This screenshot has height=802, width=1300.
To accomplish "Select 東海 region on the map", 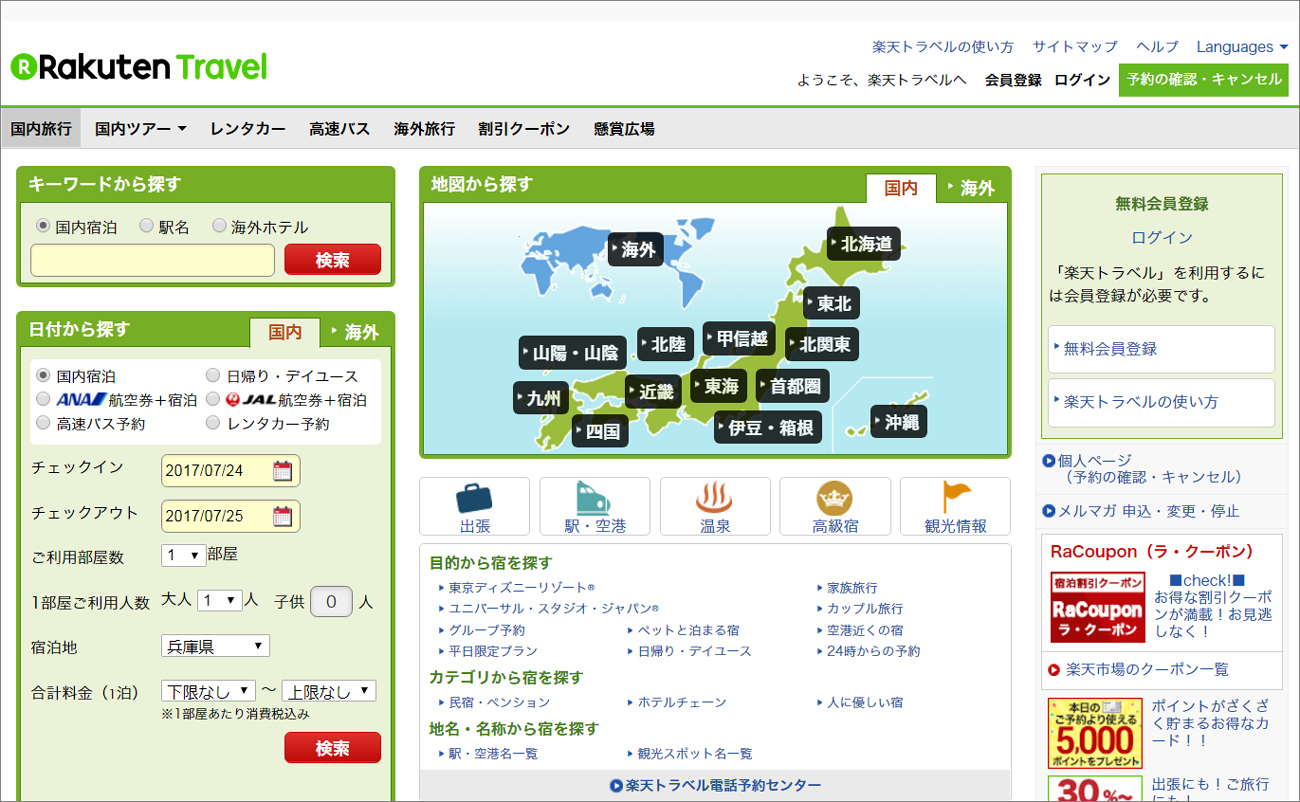I will [719, 385].
